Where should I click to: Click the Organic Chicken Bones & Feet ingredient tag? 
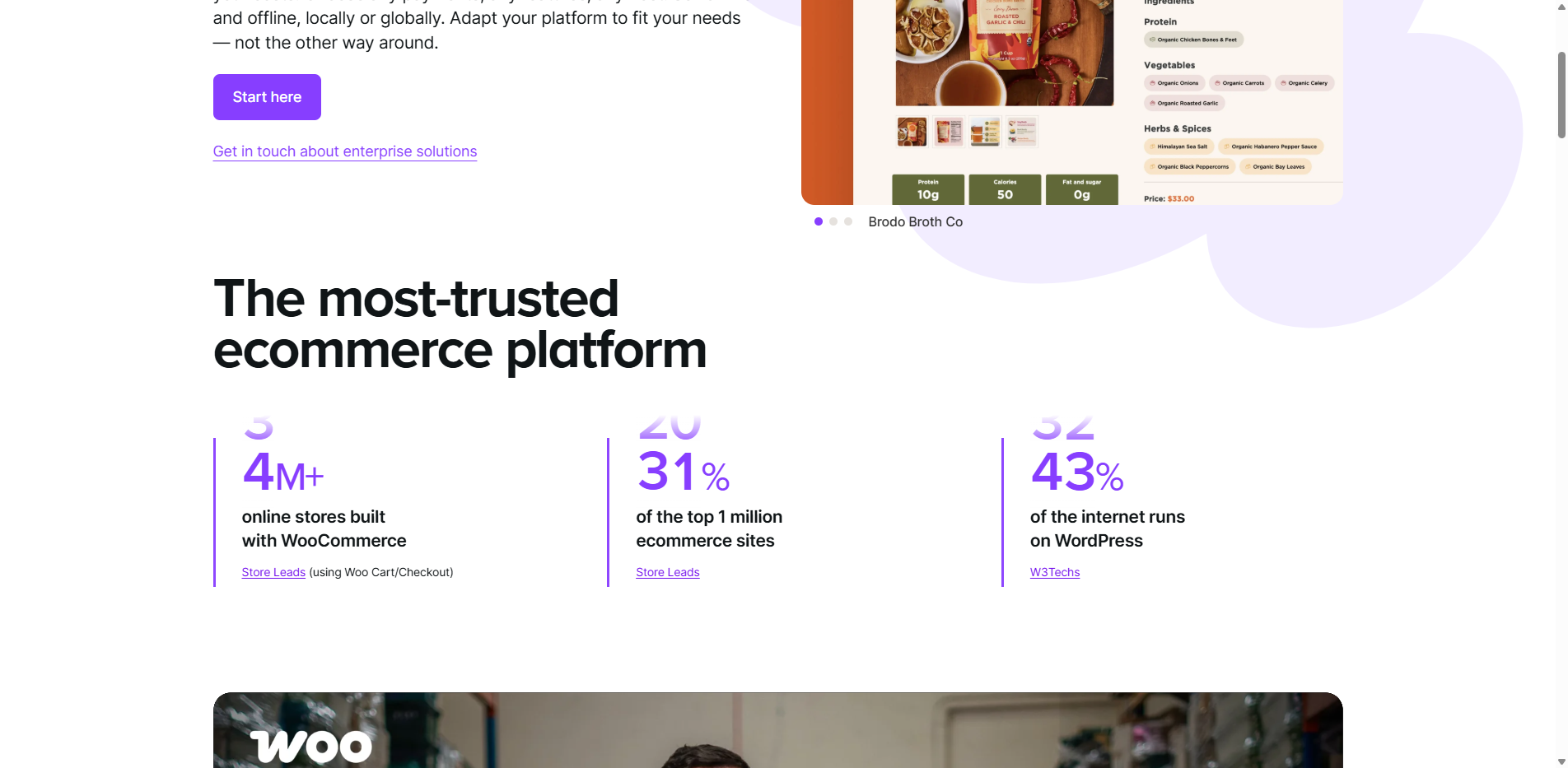[x=1193, y=39]
